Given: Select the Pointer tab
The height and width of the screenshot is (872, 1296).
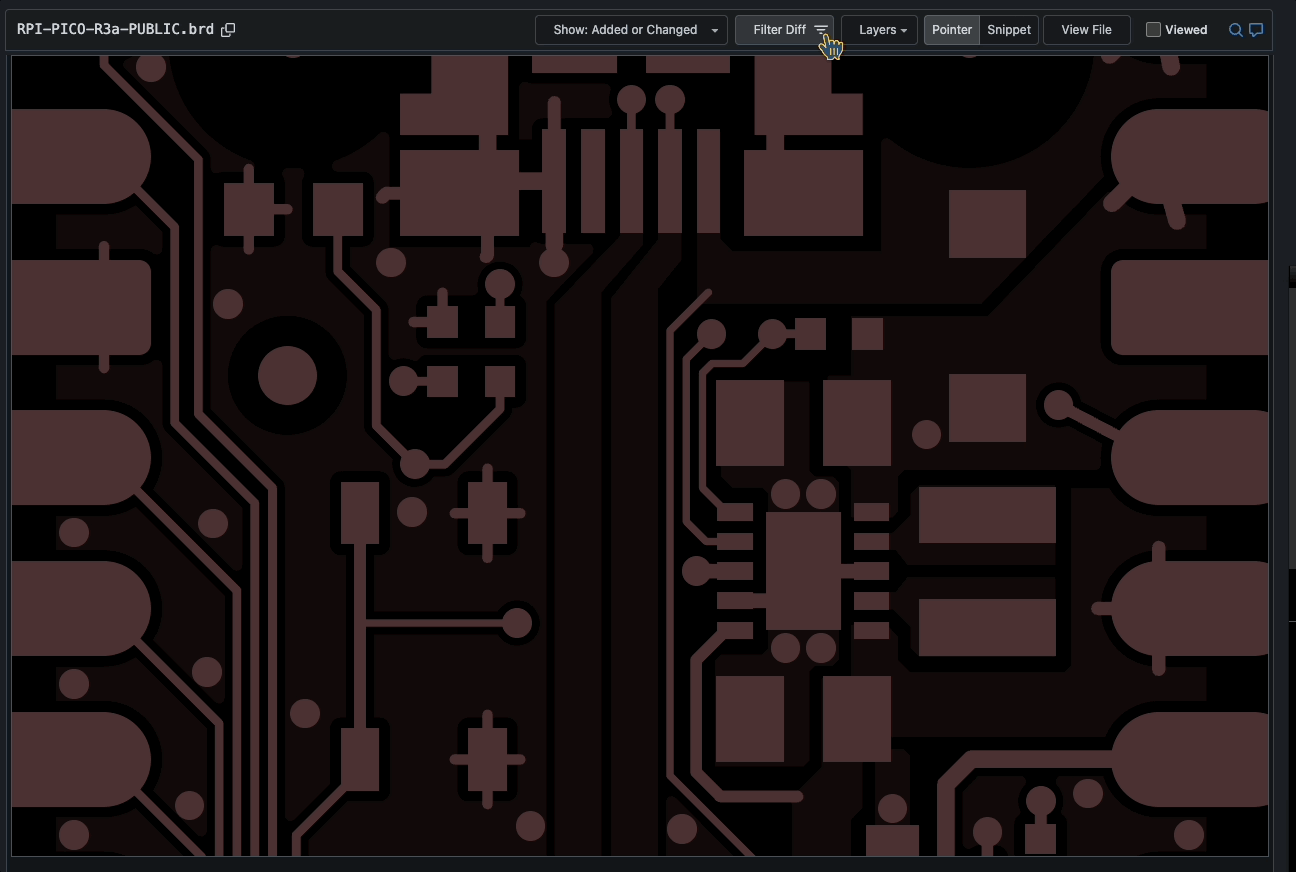Looking at the screenshot, I should 951,29.
